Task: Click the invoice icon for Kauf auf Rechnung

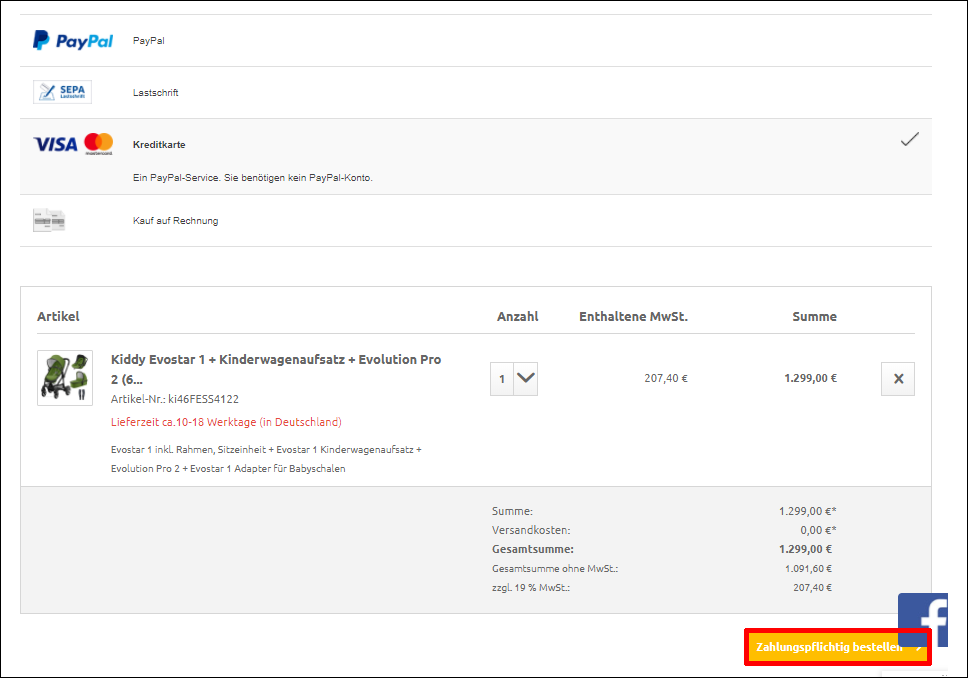Action: coord(49,220)
